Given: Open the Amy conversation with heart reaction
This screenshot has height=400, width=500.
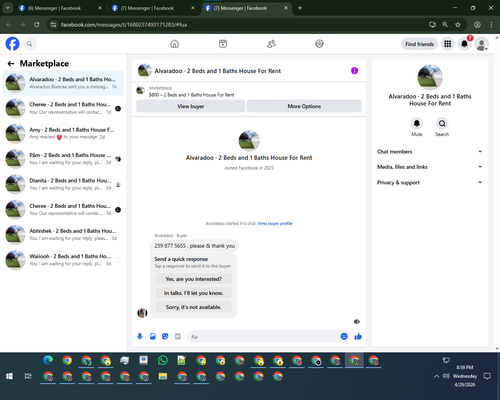Looking at the screenshot, I should 63,134.
